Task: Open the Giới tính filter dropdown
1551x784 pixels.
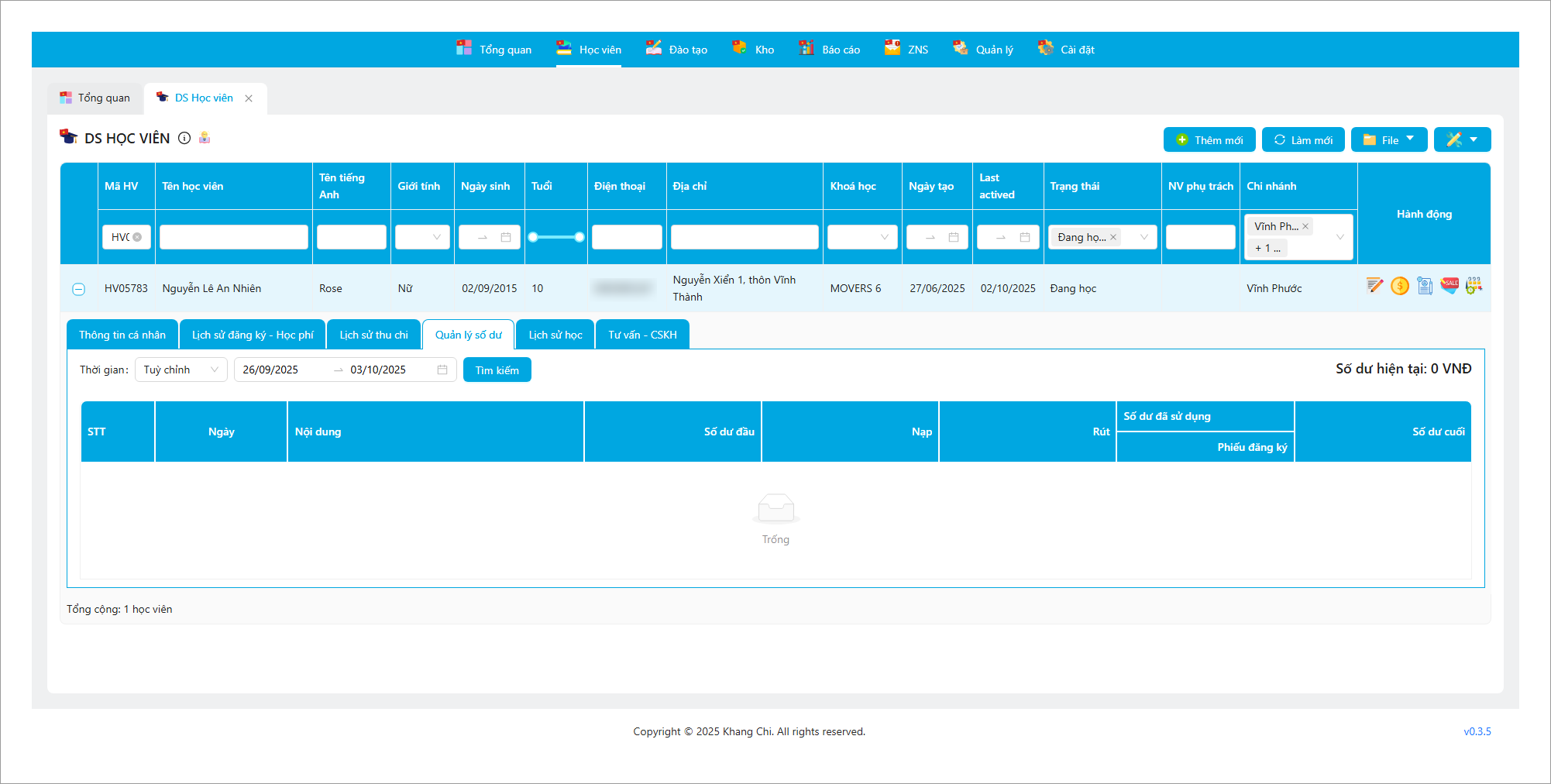Action: 422,237
